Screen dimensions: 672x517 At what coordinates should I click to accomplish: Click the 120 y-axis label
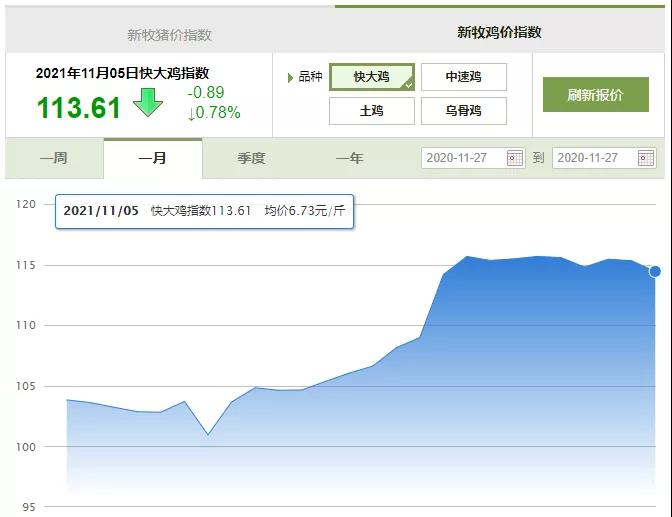pos(26,204)
